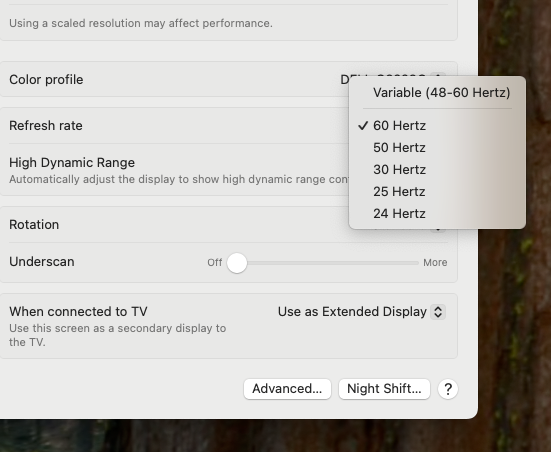Open Night Shift... settings
551x452 pixels.
coord(384,389)
